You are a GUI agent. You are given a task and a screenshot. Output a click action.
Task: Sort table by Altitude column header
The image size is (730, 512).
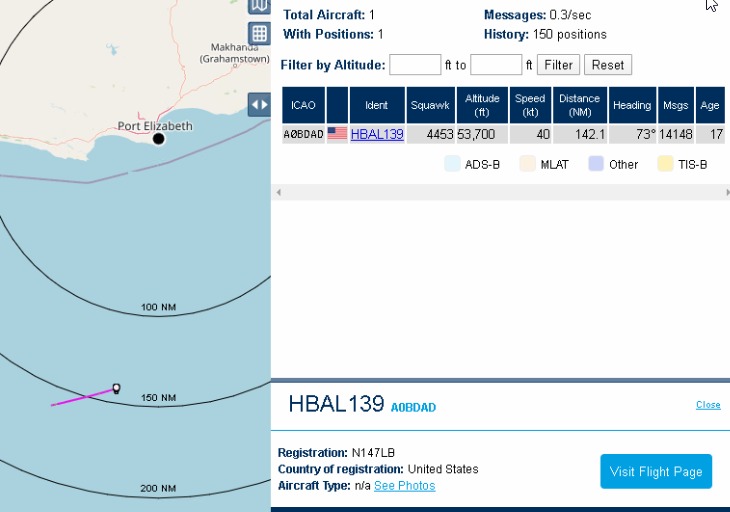[482, 105]
